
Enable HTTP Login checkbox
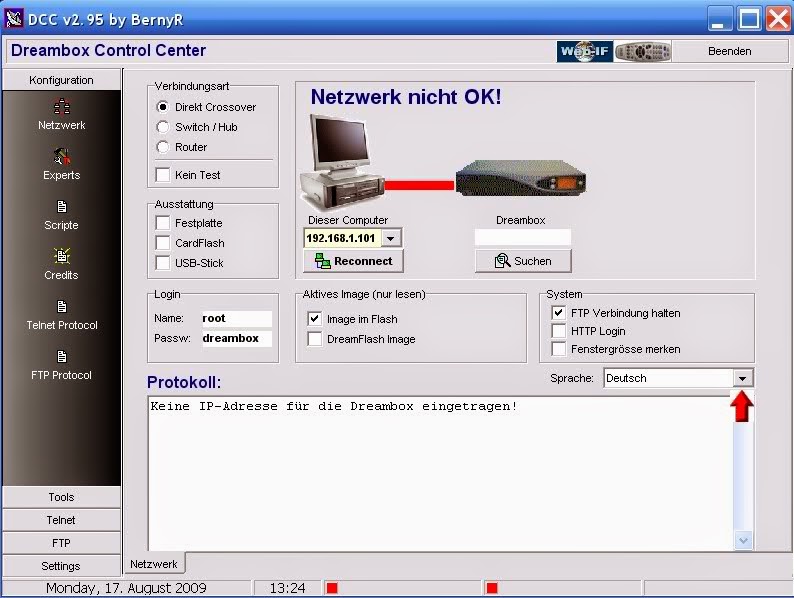point(559,331)
